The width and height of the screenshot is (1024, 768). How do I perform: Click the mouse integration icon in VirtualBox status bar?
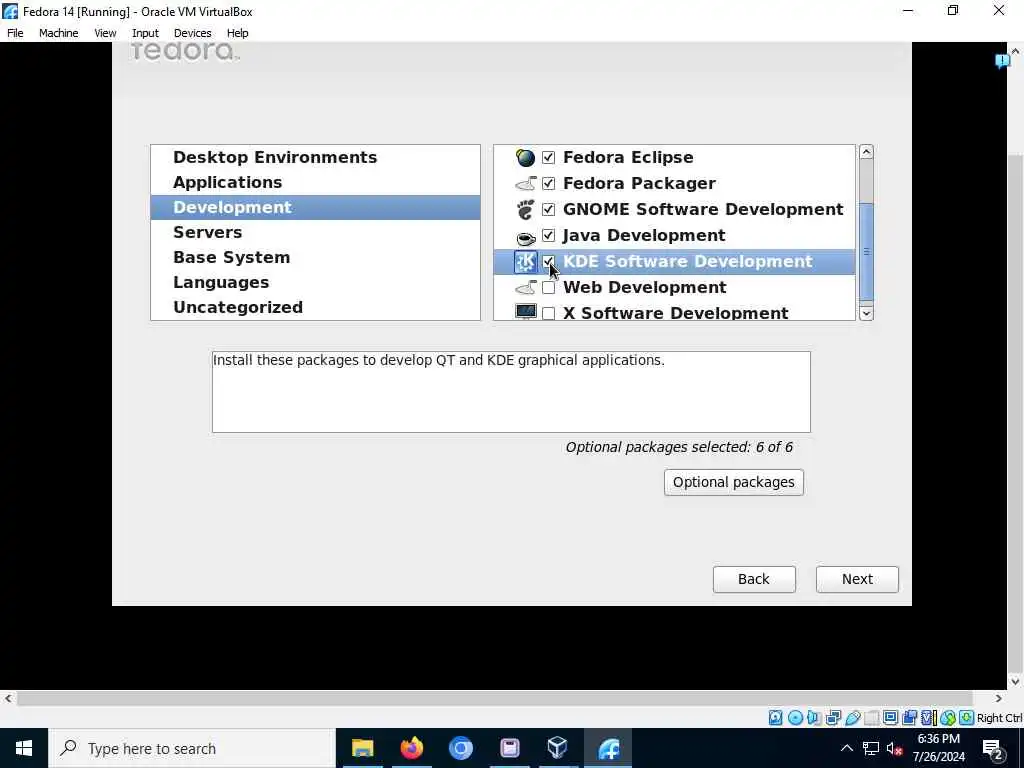pos(948,718)
